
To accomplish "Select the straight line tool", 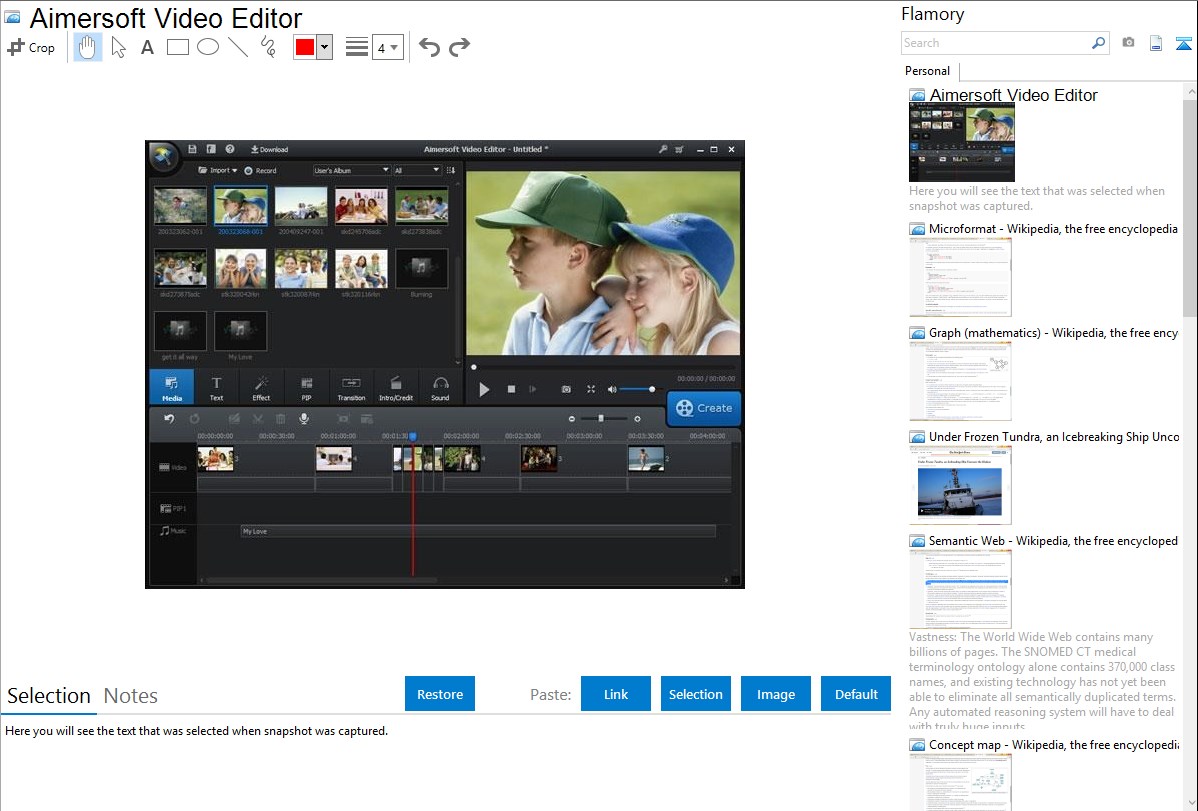I will 237,47.
